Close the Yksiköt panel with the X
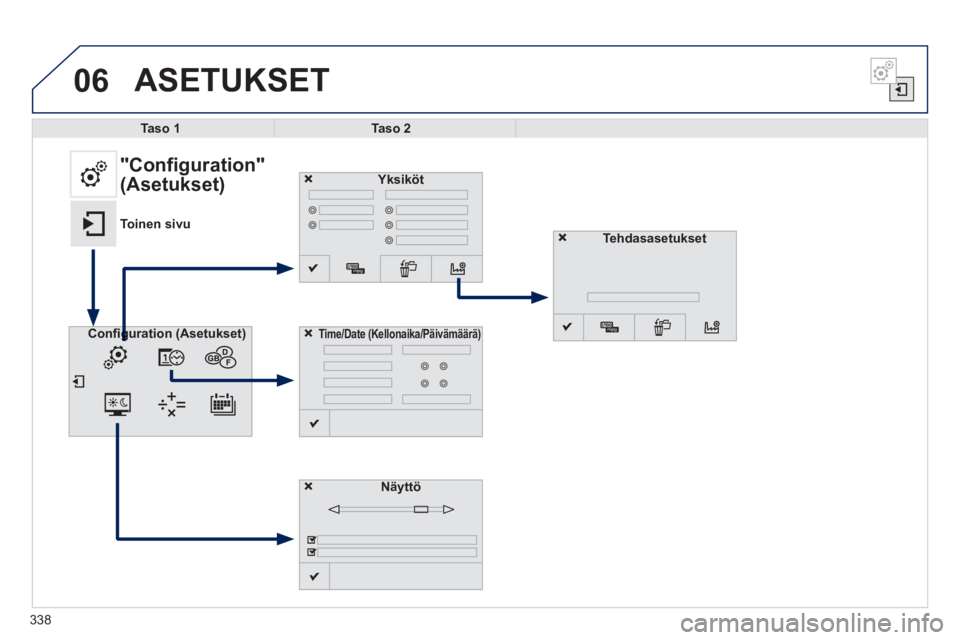 pyautogui.click(x=309, y=179)
